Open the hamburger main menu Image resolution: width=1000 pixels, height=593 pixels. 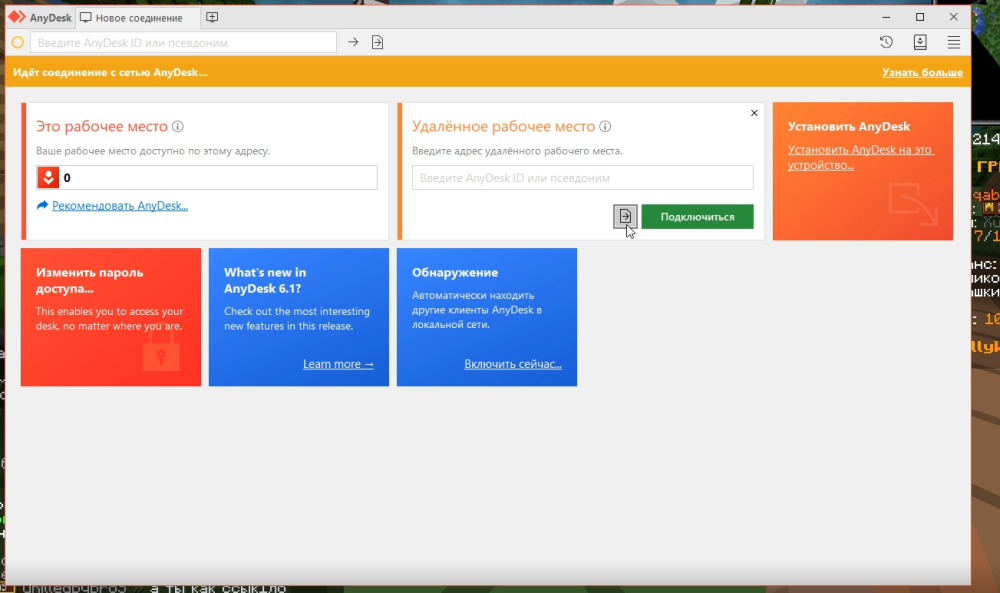pos(953,42)
